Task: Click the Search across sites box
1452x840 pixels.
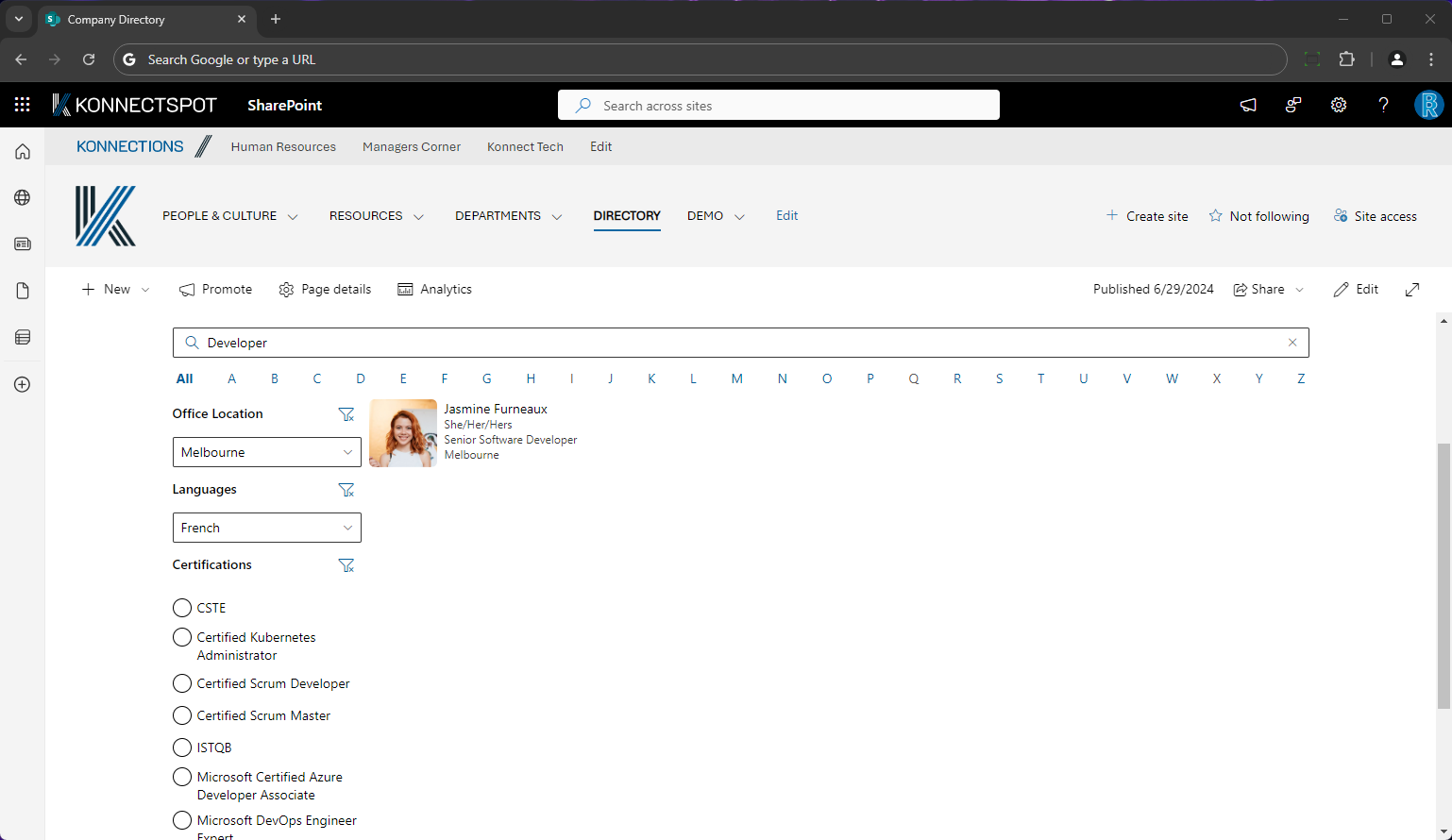Action: pyautogui.click(x=779, y=105)
